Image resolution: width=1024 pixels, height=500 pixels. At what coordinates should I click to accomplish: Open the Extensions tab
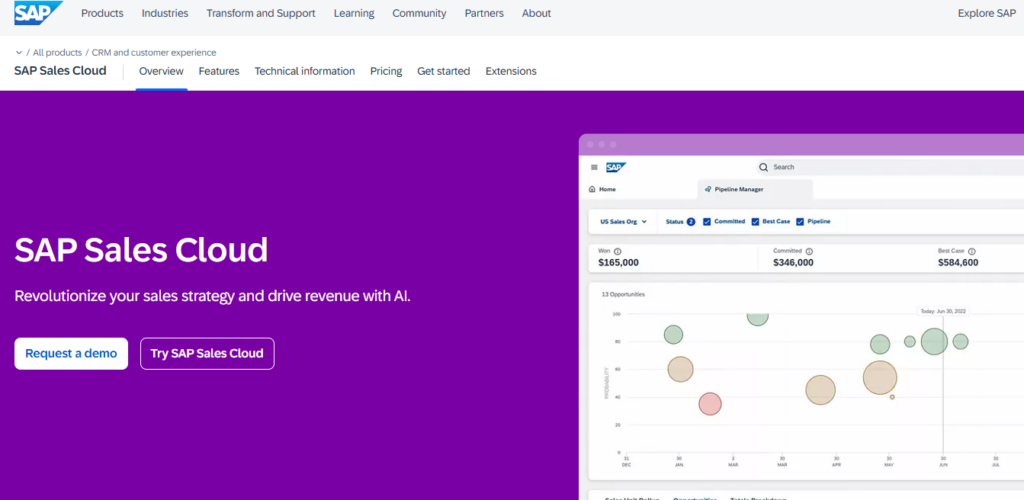[x=511, y=71]
